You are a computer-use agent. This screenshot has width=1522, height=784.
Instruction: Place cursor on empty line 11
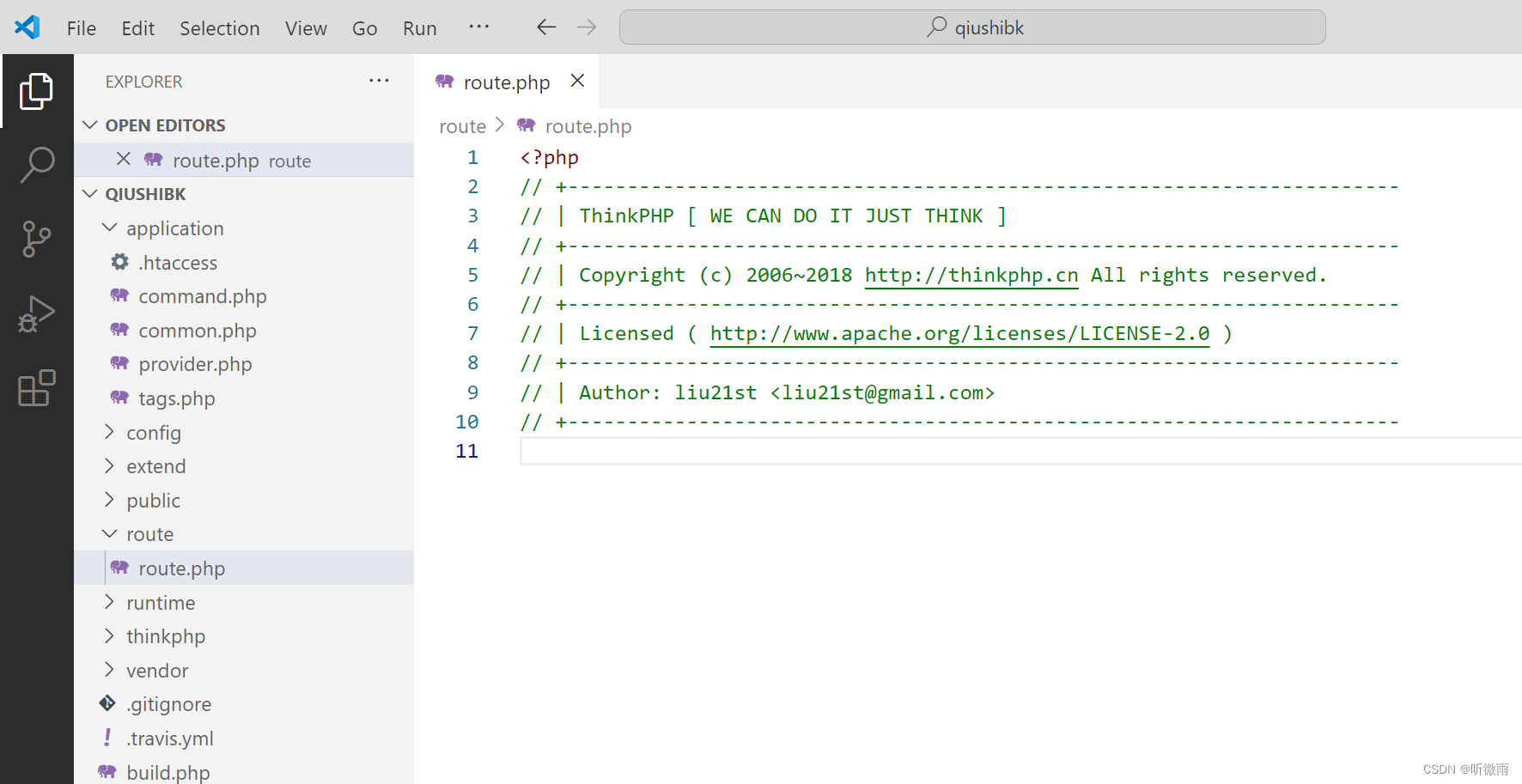tap(1020, 451)
